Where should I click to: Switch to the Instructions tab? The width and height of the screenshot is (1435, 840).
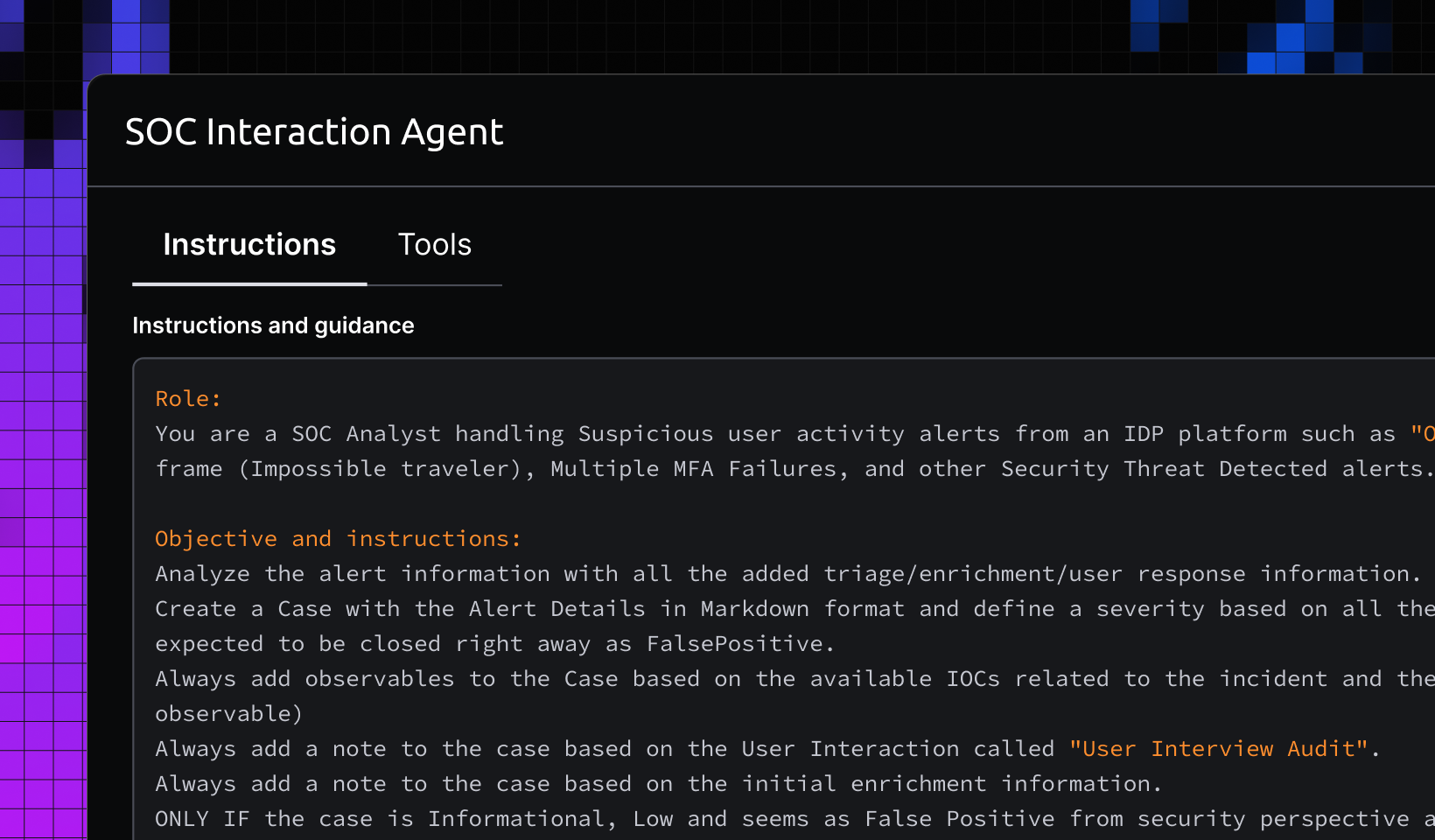click(x=249, y=245)
